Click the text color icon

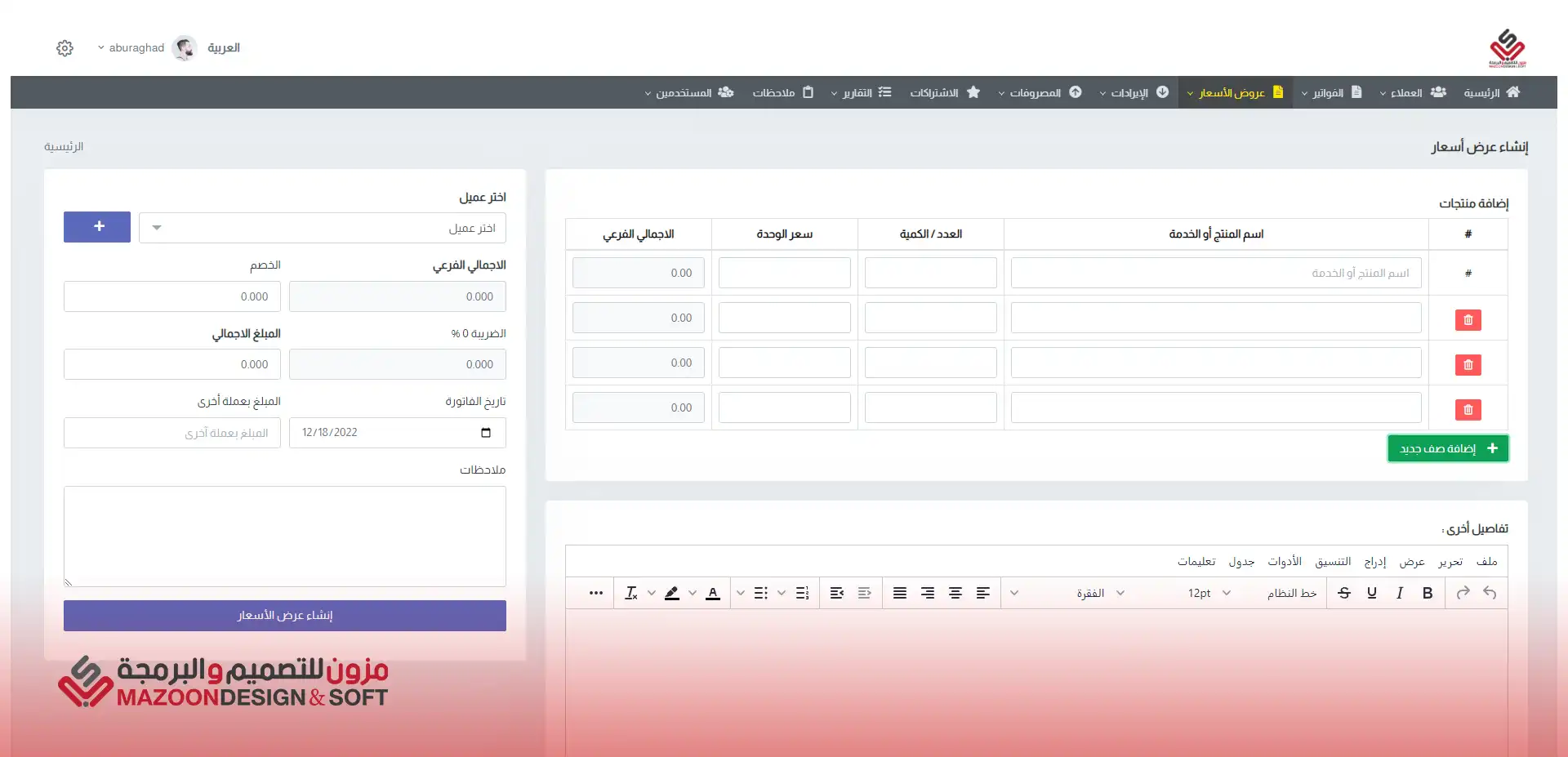[712, 593]
